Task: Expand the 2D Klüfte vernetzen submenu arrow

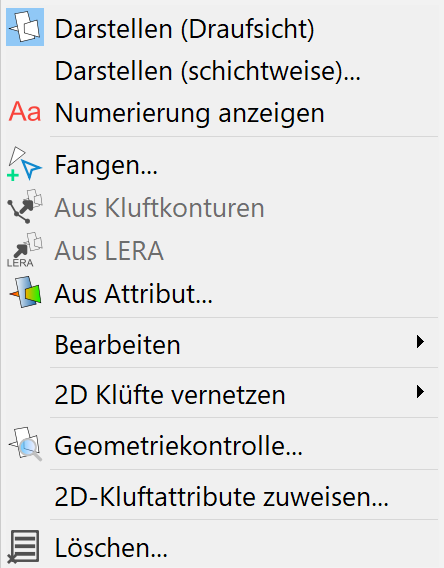Action: pos(420,392)
